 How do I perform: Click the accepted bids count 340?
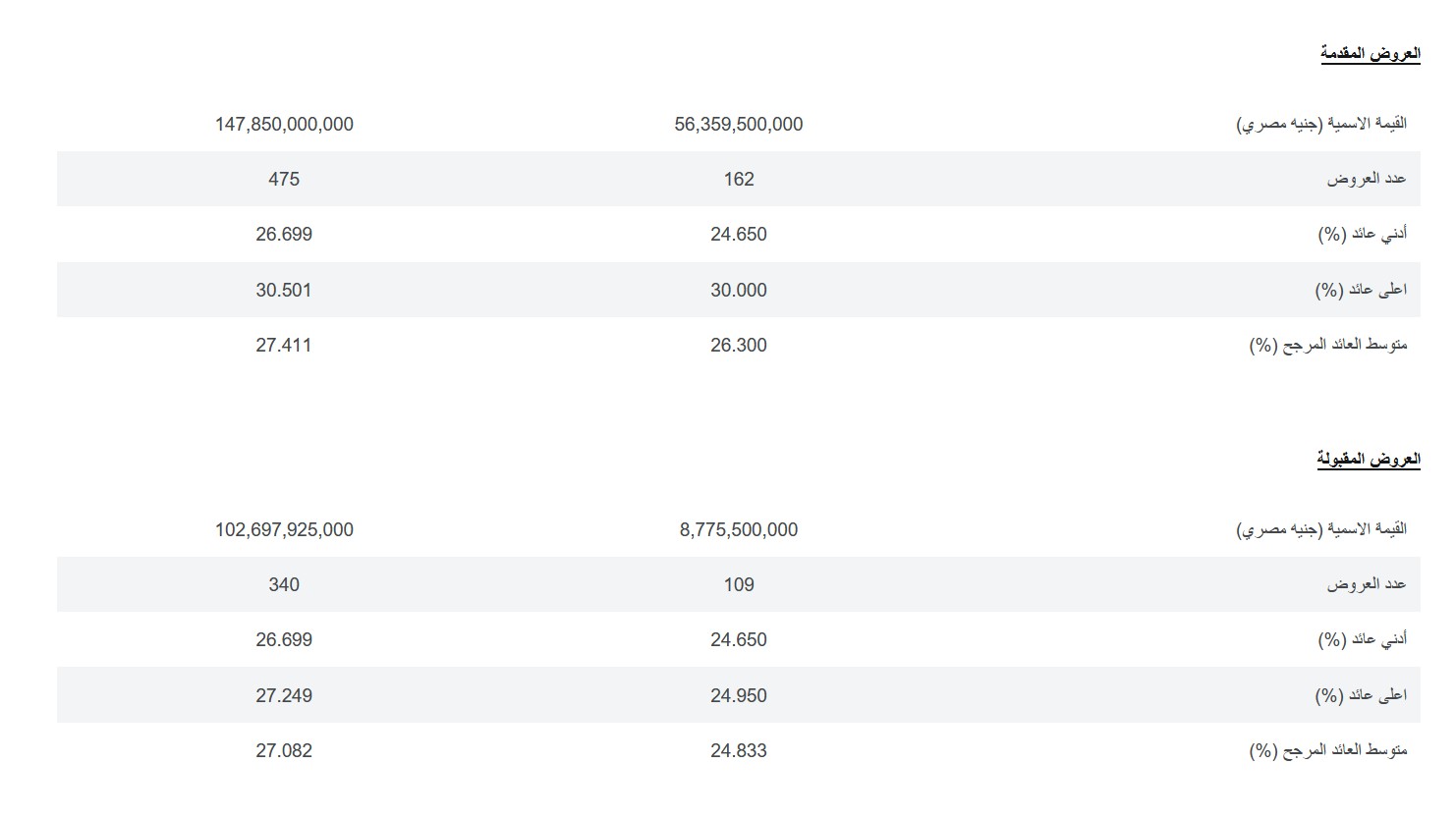284,584
